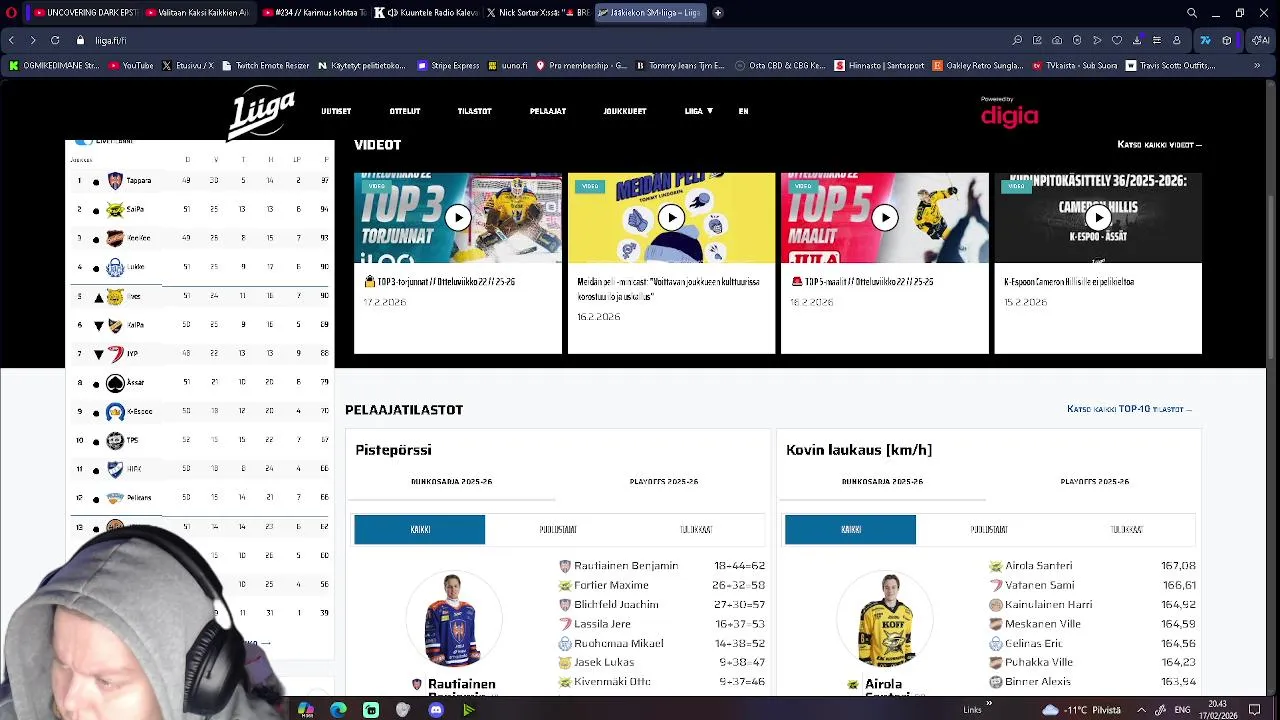Go back to previous page
Screen dimensions: 1280x720
(x=11, y=40)
